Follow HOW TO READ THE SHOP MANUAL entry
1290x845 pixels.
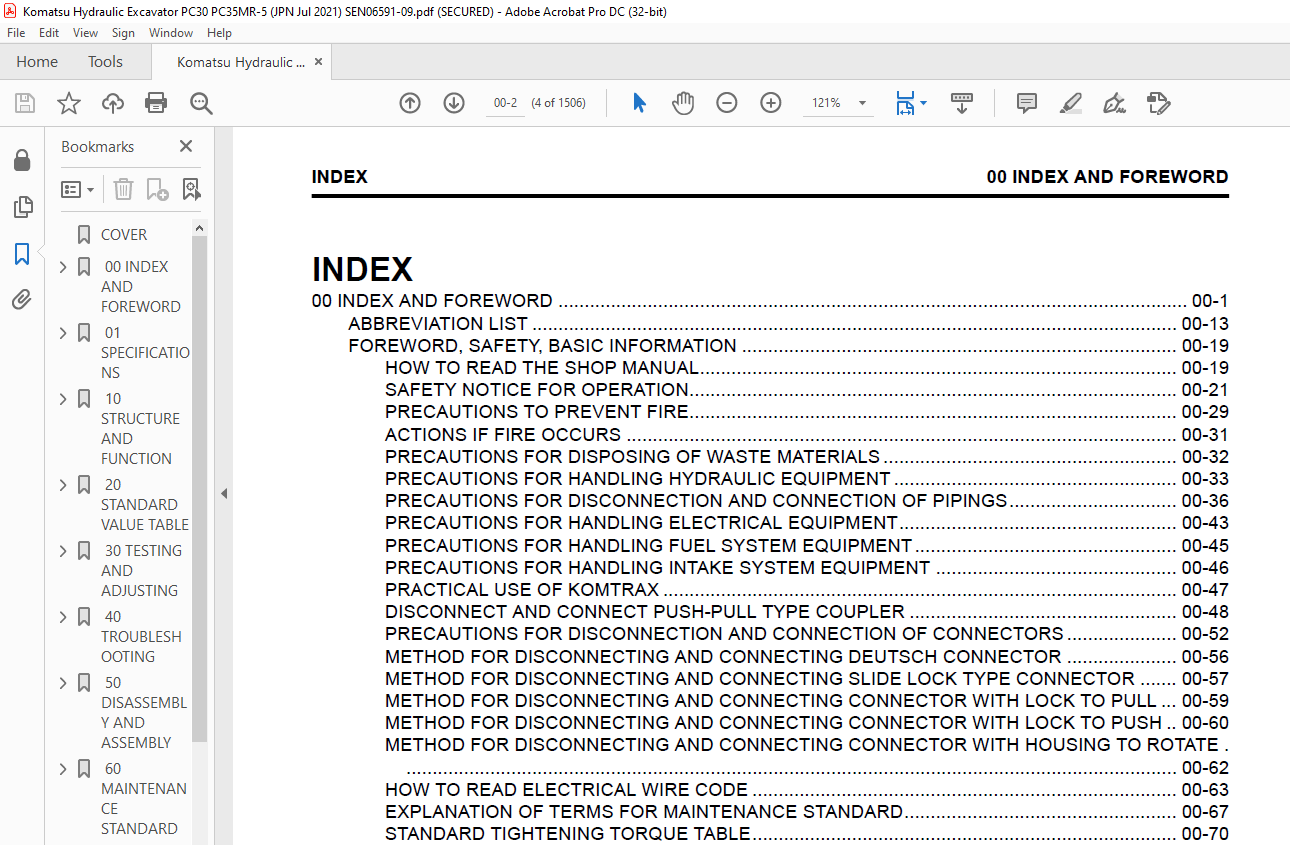point(541,368)
